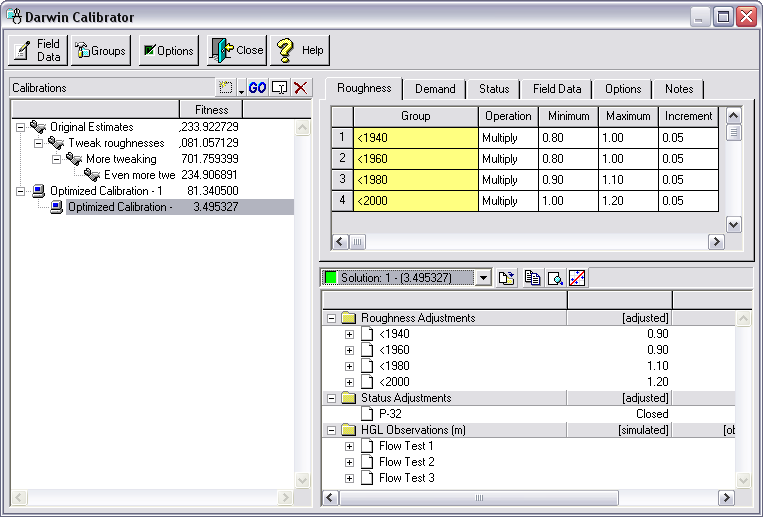Collapse the Status Adjustments folder
The image size is (763, 517).
(331, 398)
